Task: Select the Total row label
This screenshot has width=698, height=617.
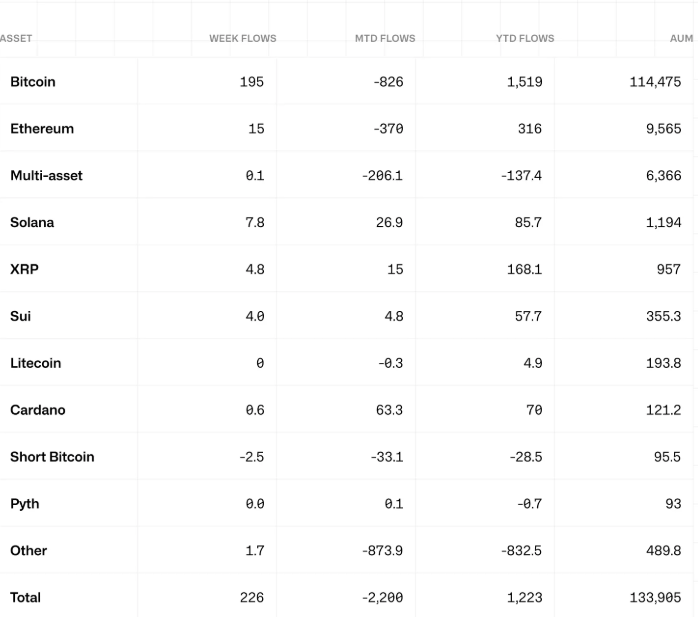Action: 25,598
